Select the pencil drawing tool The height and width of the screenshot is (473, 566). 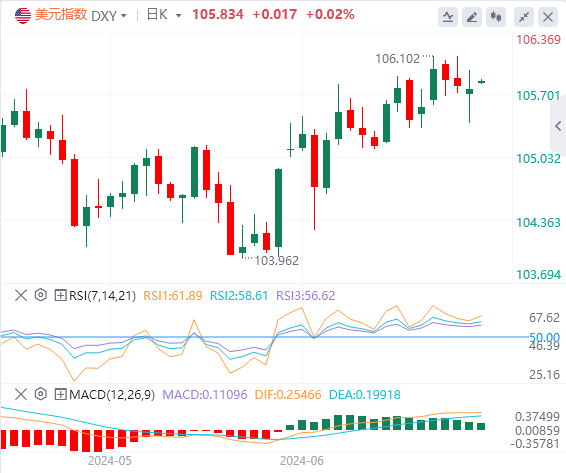click(x=472, y=17)
